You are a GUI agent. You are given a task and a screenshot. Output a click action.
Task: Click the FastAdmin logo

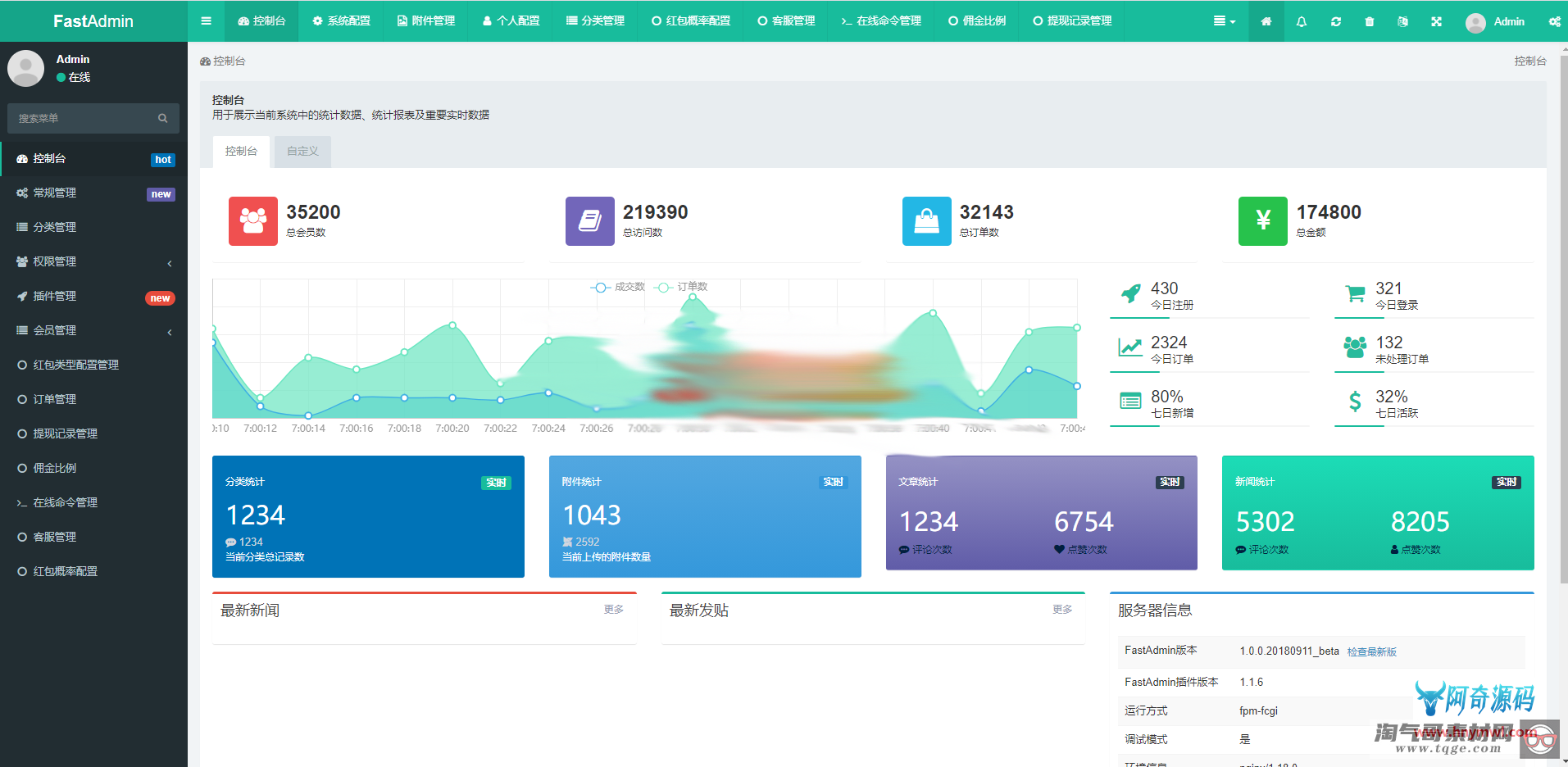(93, 21)
